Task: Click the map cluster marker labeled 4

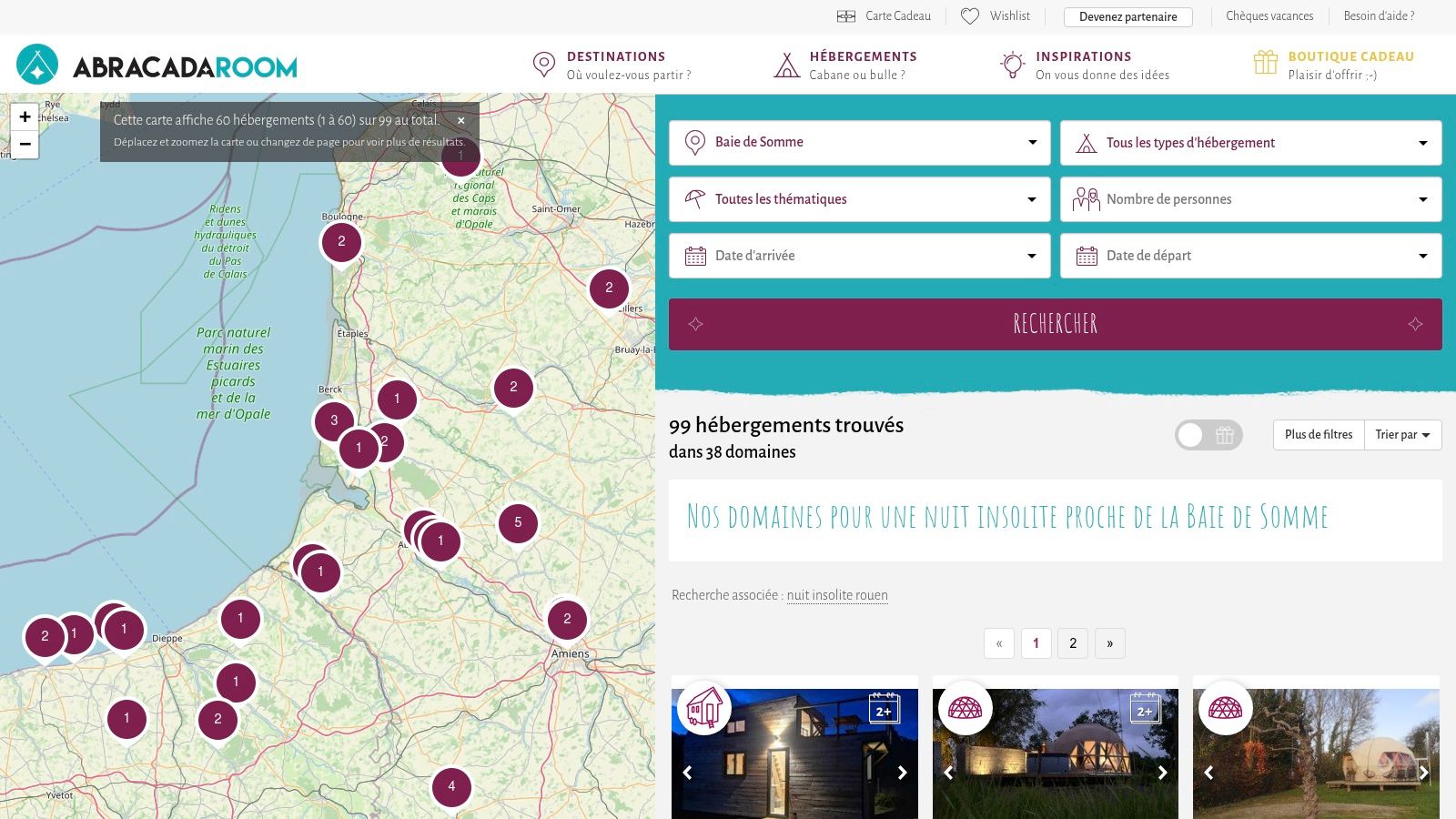Action: click(451, 786)
